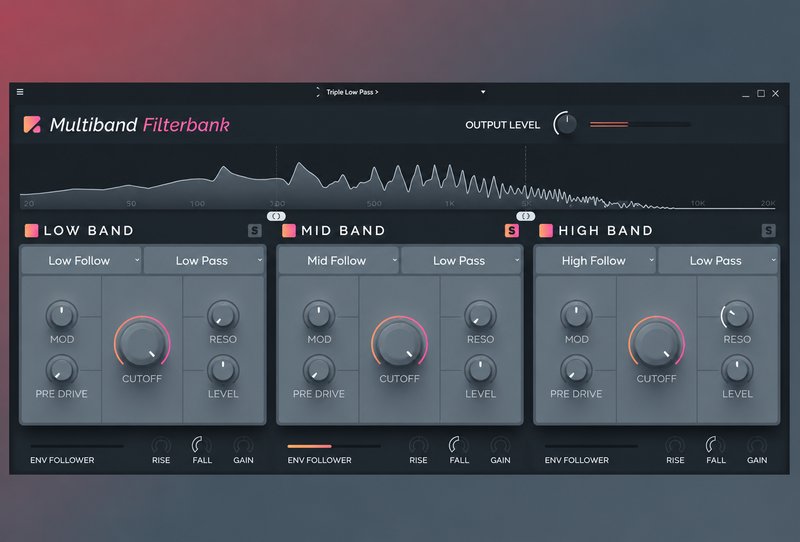Minimize the plugin window
800x542 pixels.
coord(745,94)
